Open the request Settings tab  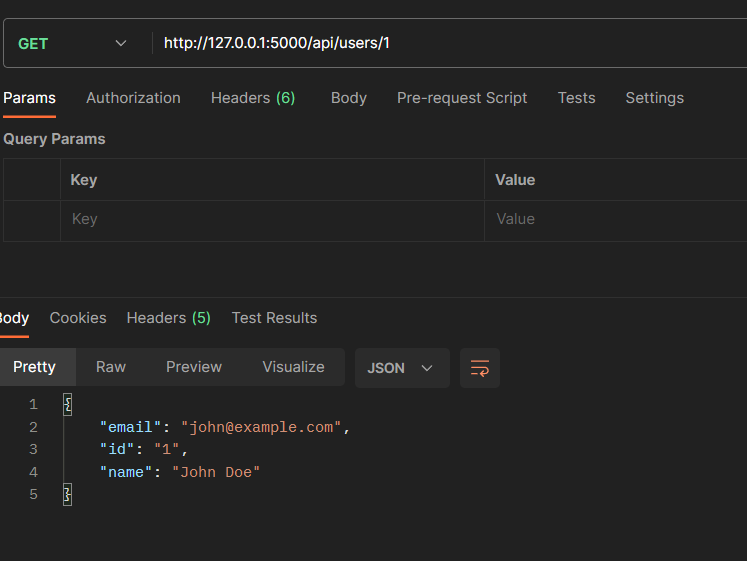(654, 98)
